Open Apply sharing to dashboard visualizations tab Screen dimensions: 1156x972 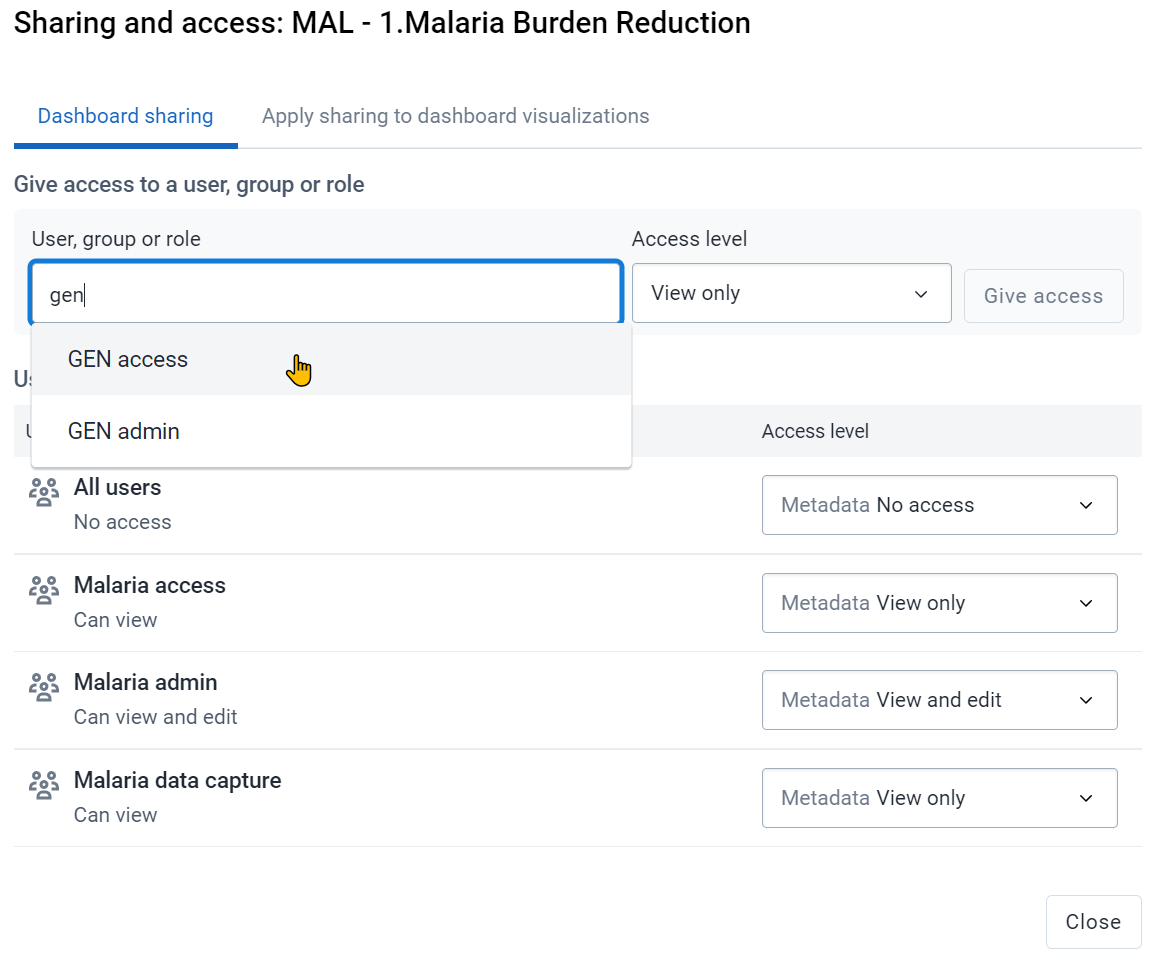tap(456, 117)
